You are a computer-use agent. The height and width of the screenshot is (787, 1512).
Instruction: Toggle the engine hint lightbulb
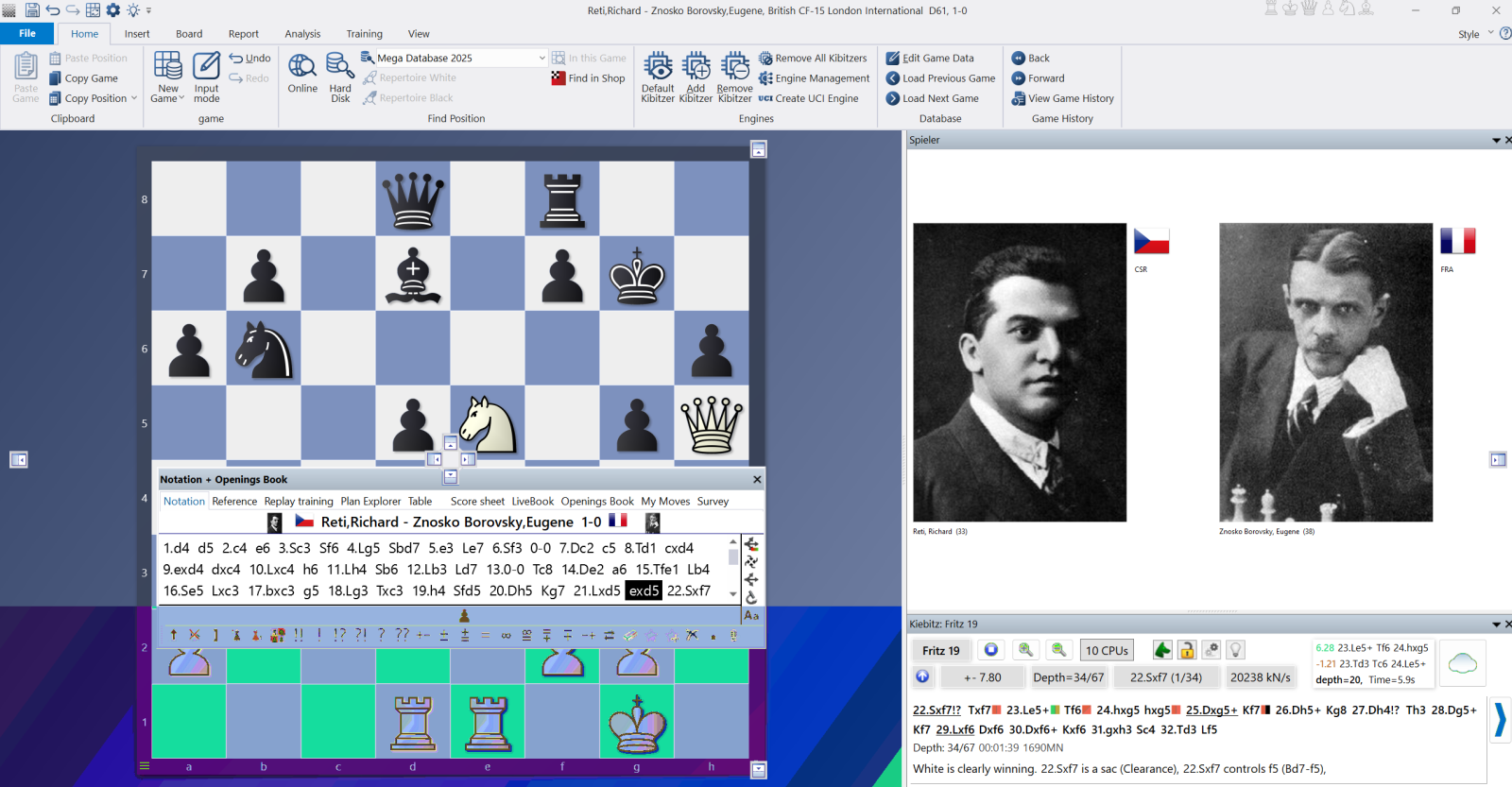(1235, 650)
